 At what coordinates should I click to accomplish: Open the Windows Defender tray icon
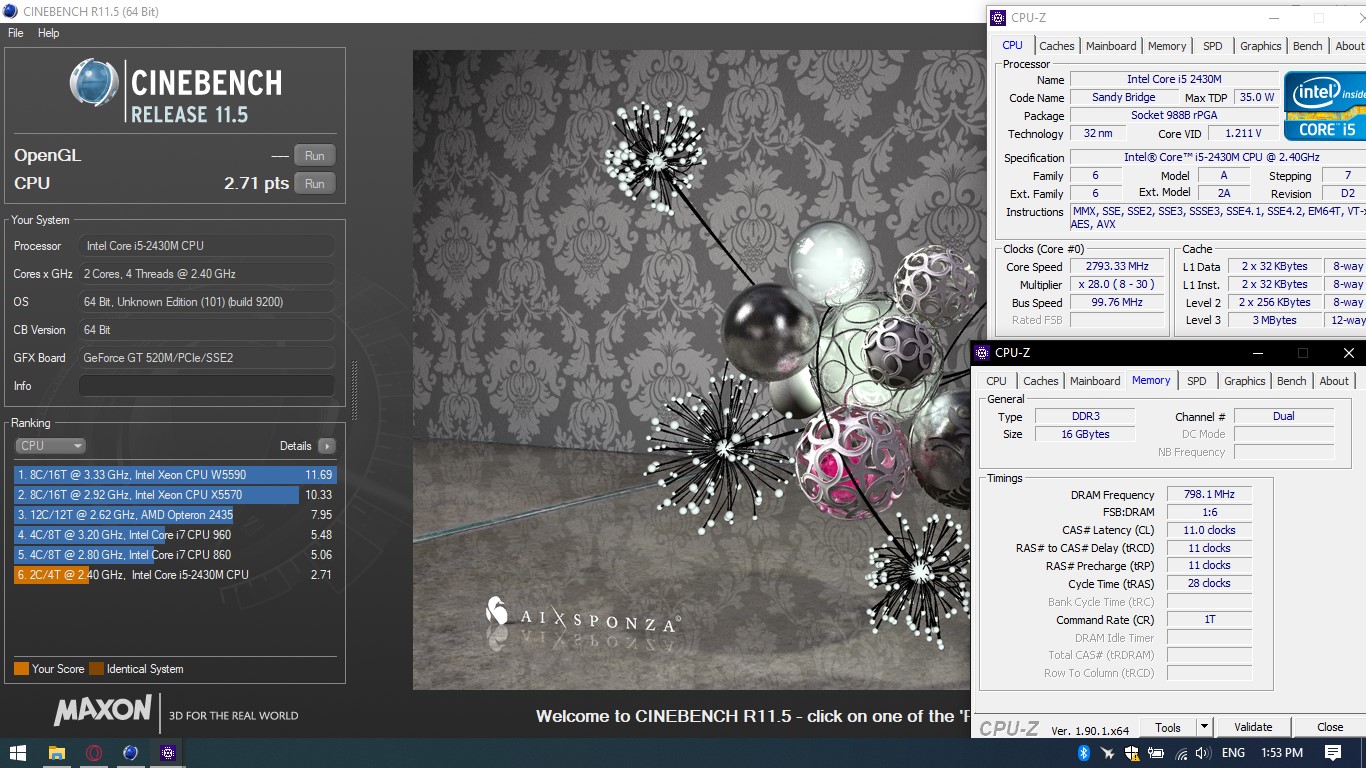click(1132, 753)
